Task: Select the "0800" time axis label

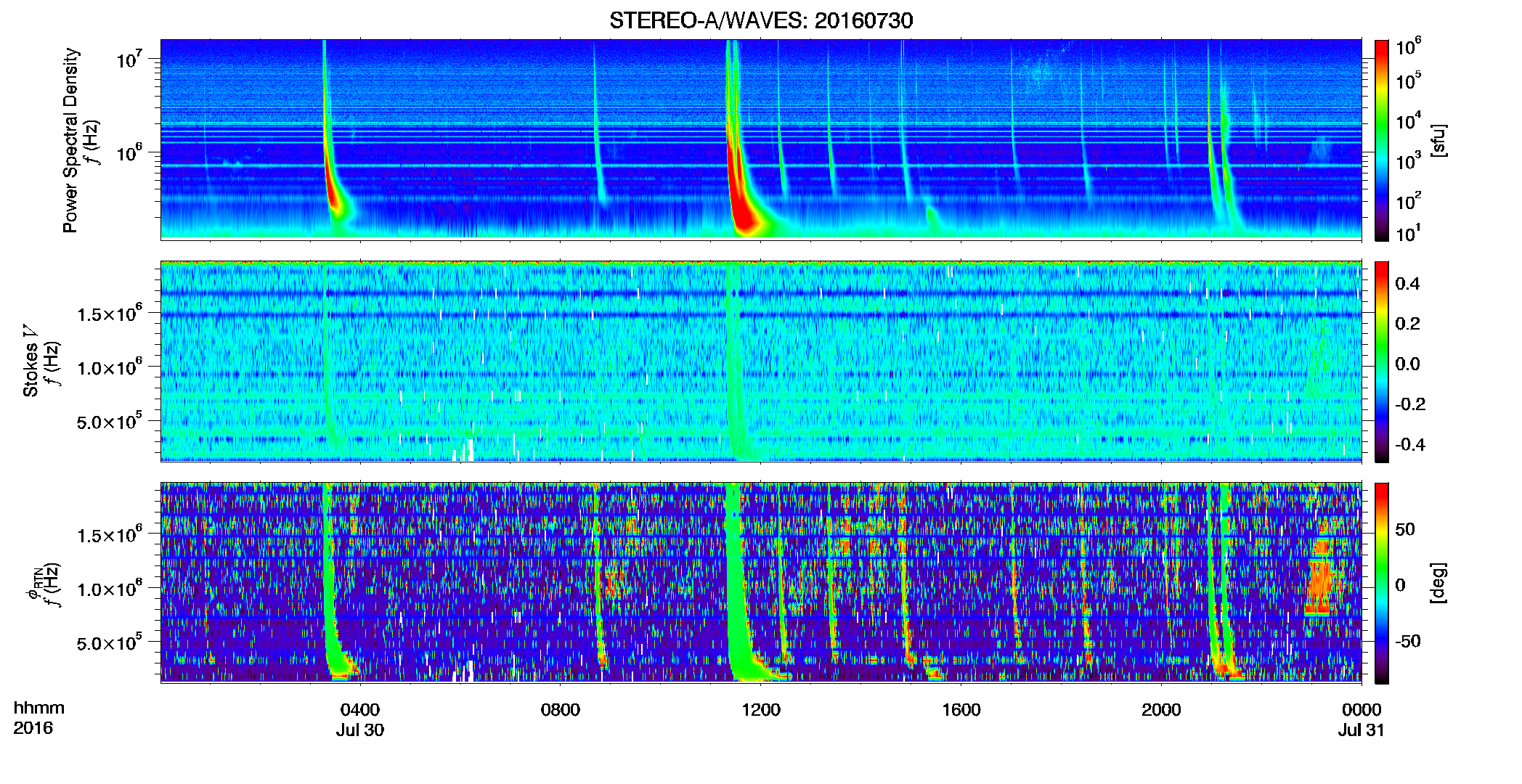Action: pos(561,710)
